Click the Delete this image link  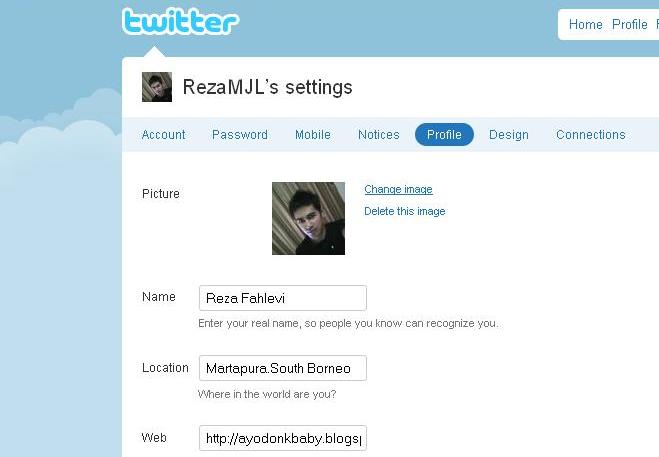(x=404, y=211)
